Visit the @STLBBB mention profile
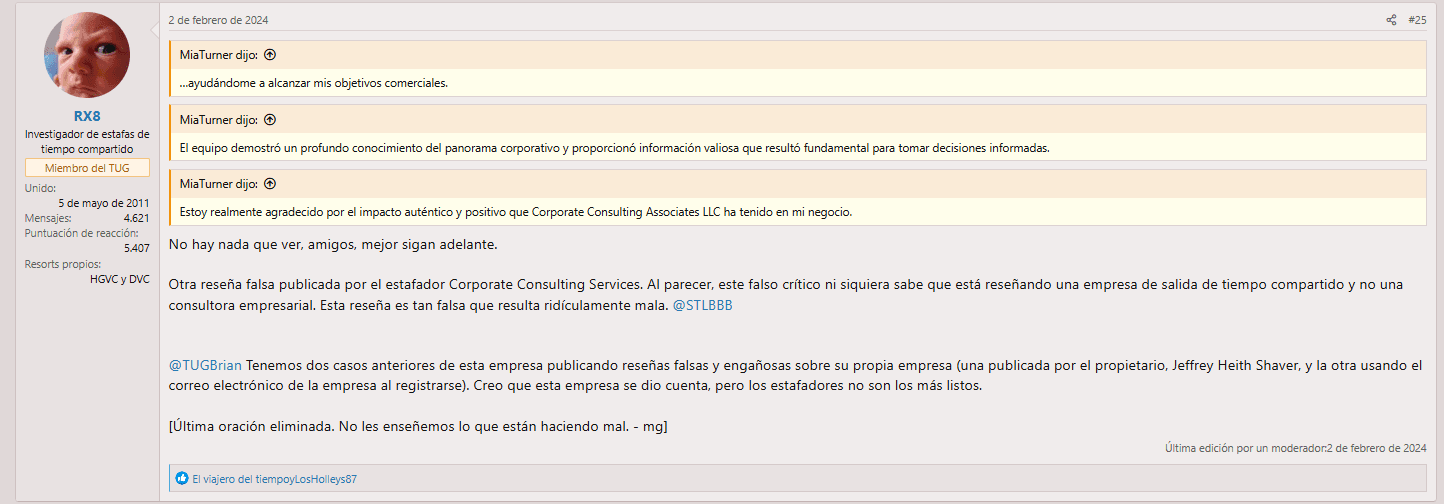This screenshot has height=504, width=1444. pyautogui.click(x=702, y=305)
